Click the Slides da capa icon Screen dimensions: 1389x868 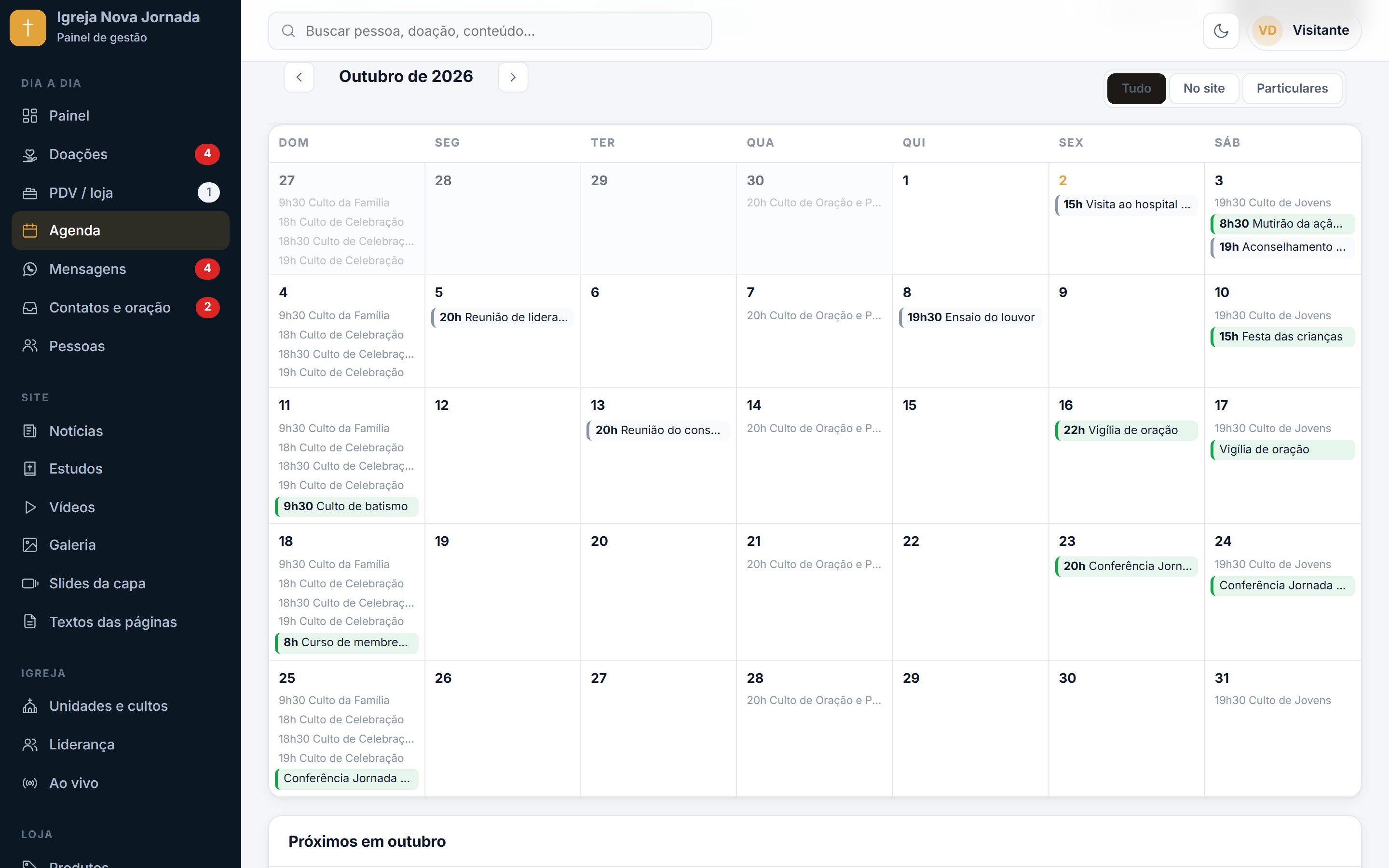coord(30,584)
